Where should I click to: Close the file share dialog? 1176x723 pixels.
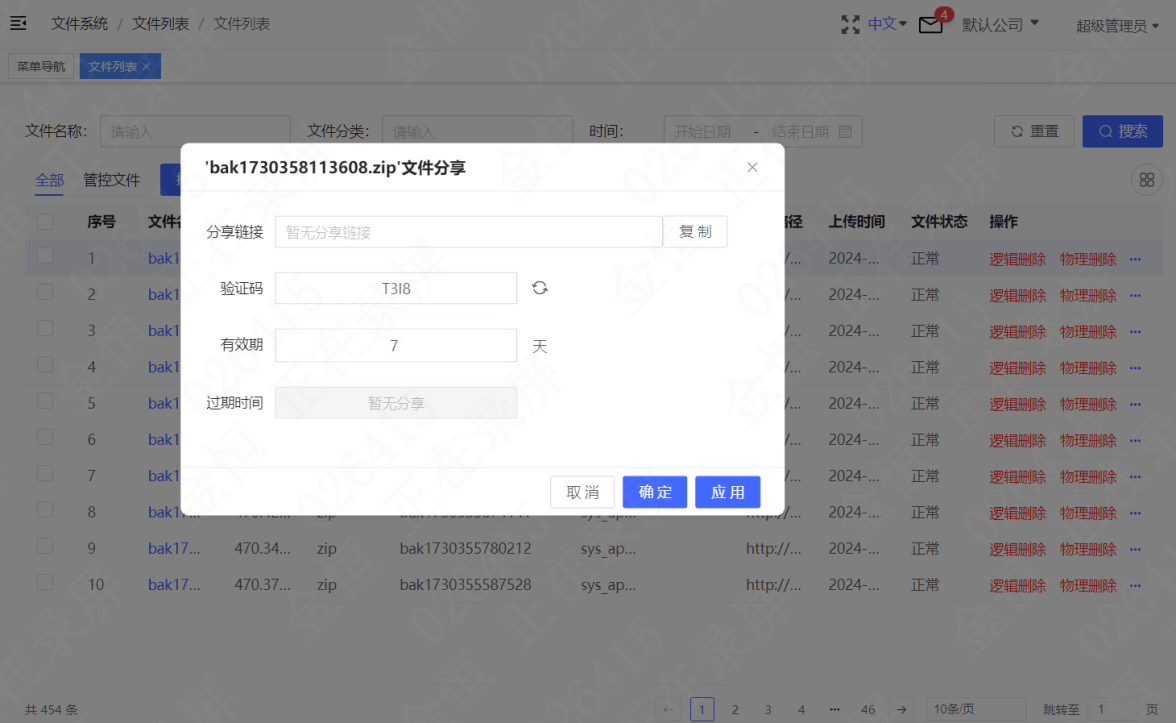pyautogui.click(x=752, y=167)
